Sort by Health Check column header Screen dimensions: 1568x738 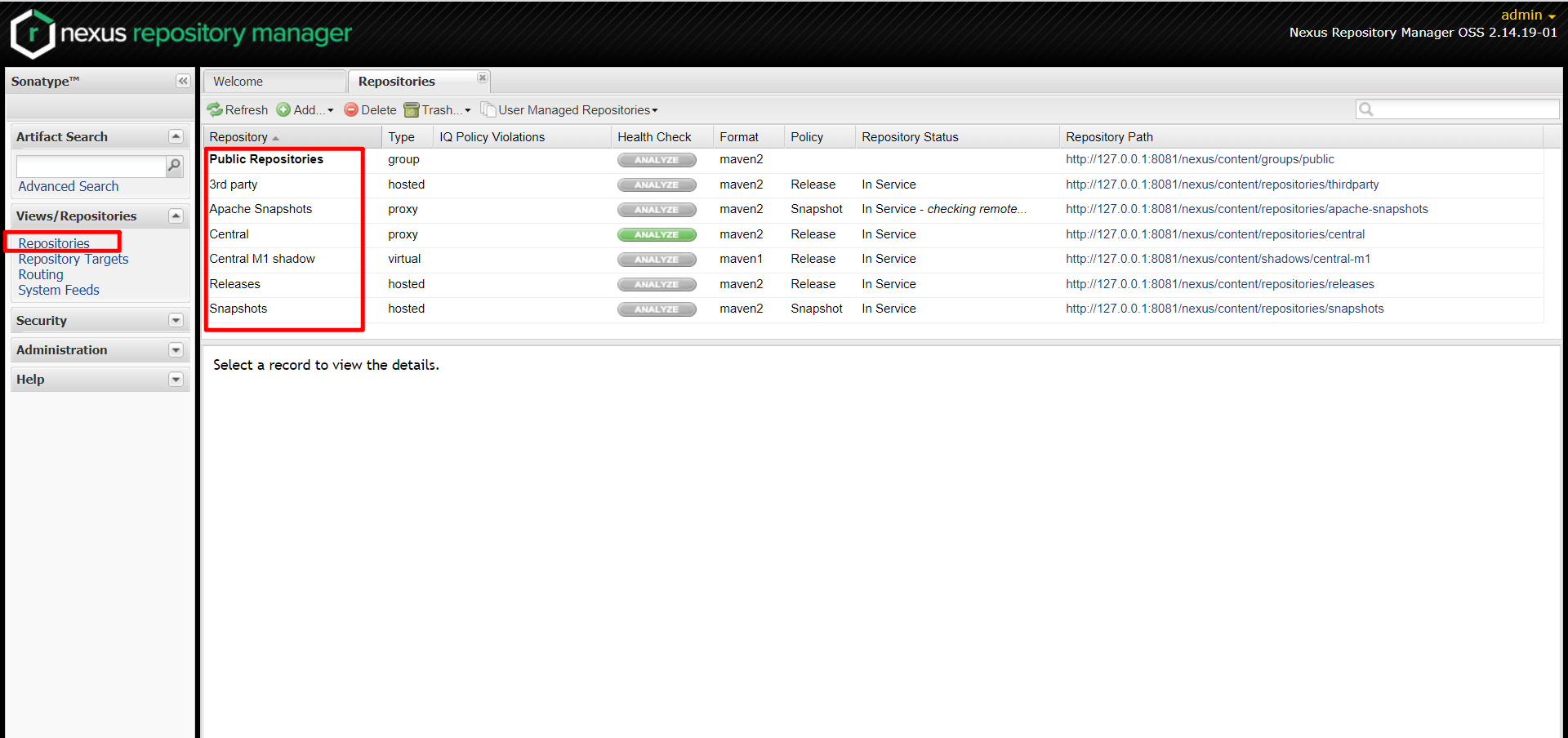(x=662, y=137)
